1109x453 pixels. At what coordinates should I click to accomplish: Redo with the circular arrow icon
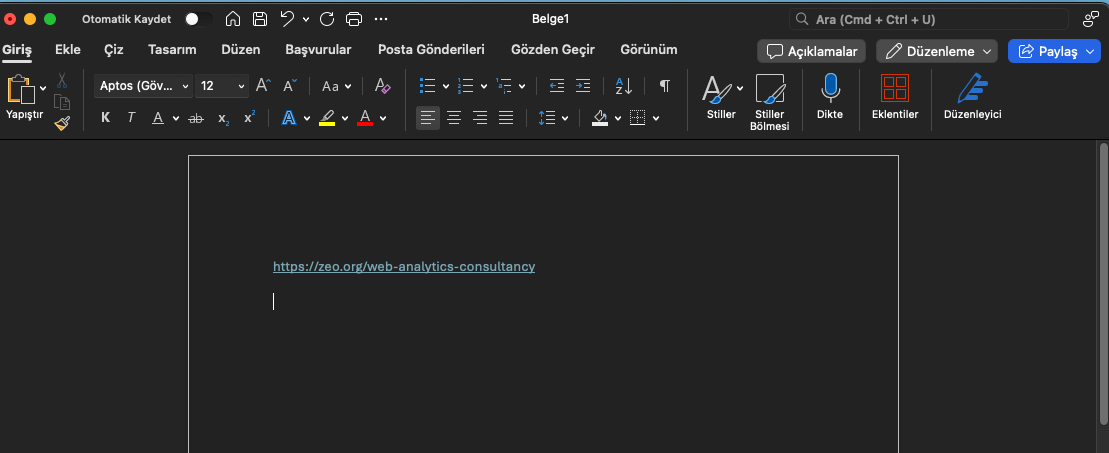tap(327, 19)
